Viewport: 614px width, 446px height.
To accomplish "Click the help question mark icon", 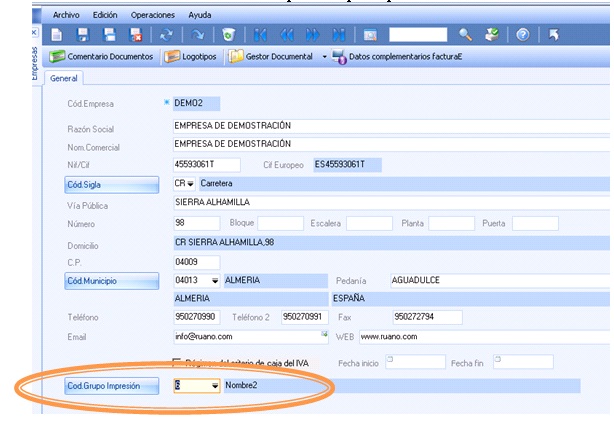I will (522, 35).
